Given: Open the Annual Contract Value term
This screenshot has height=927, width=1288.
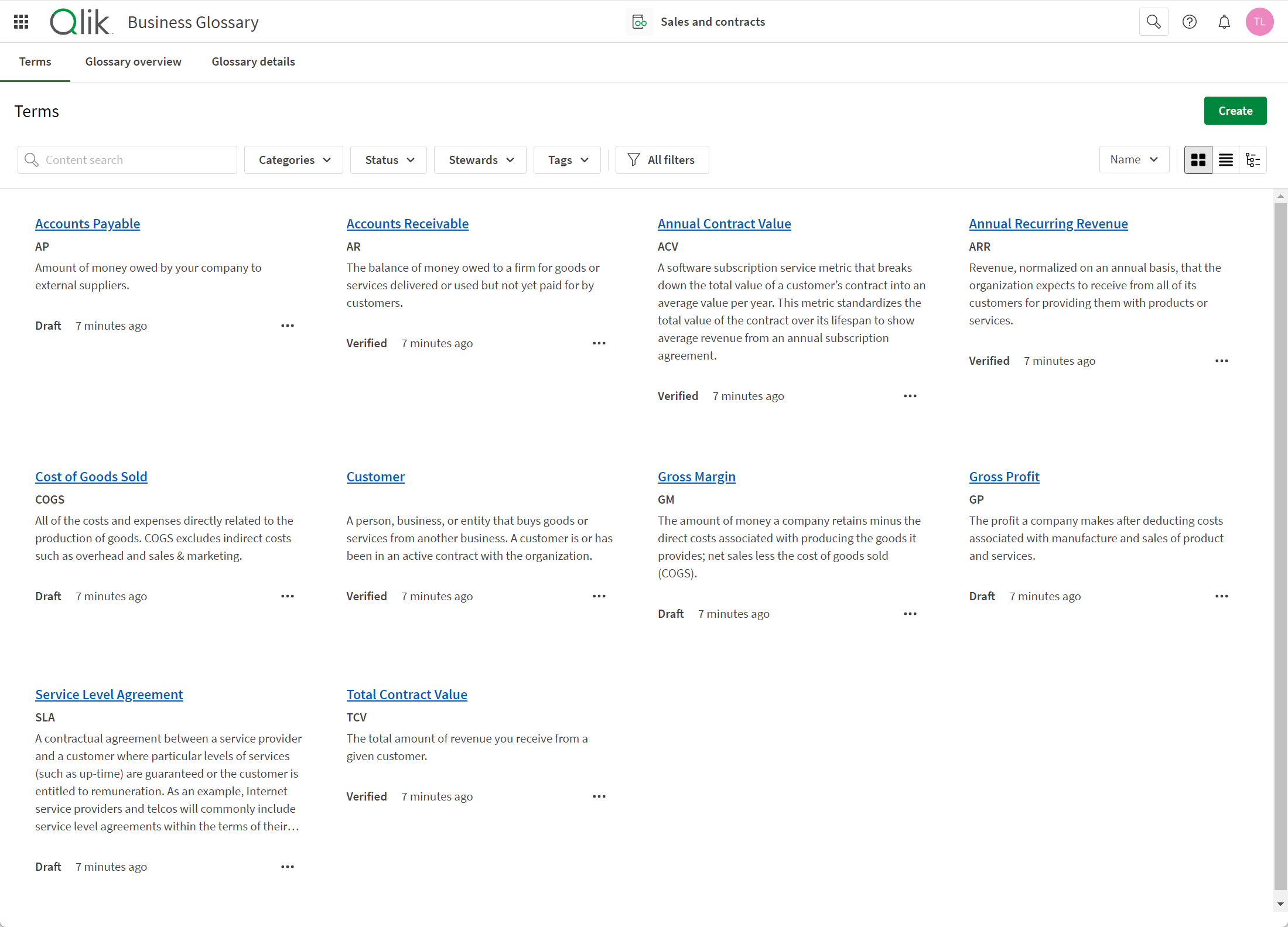Looking at the screenshot, I should (x=724, y=223).
